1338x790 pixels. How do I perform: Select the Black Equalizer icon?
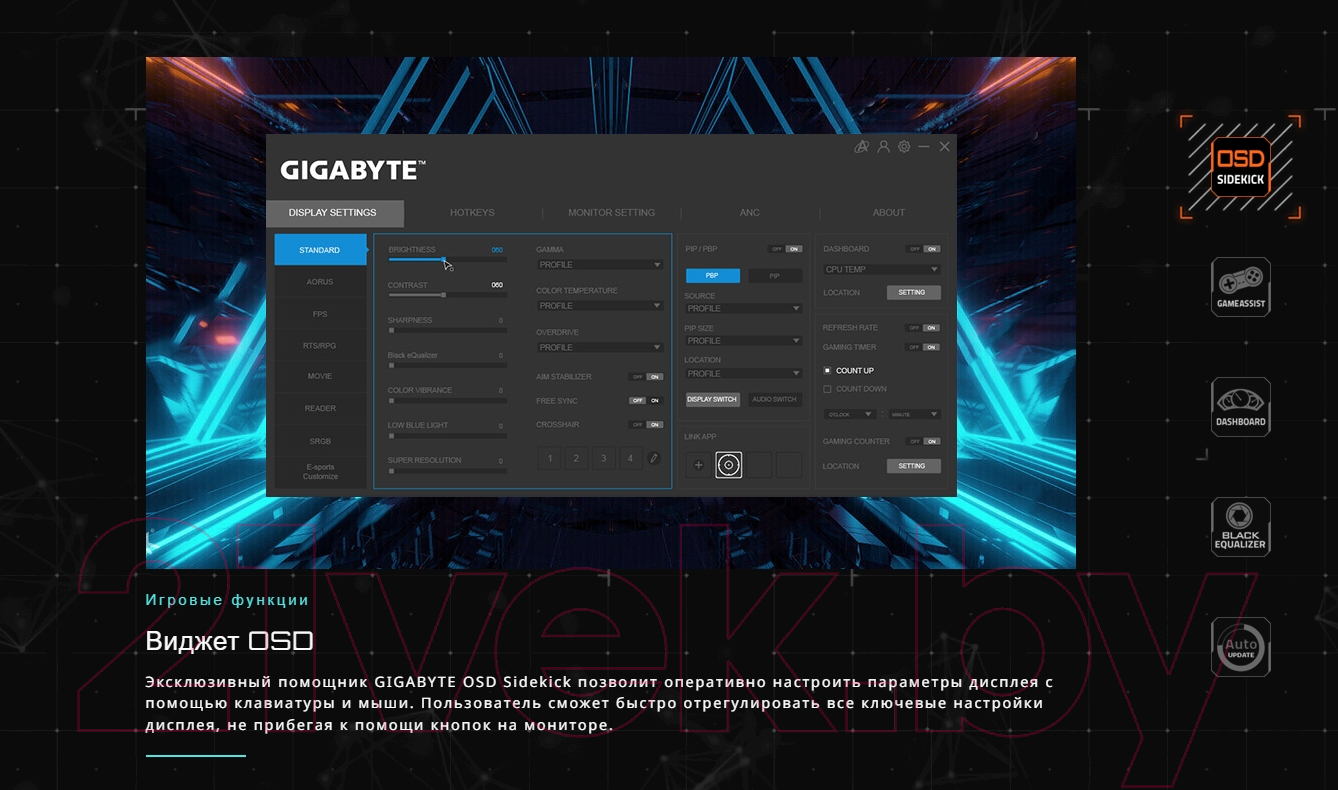click(1240, 527)
